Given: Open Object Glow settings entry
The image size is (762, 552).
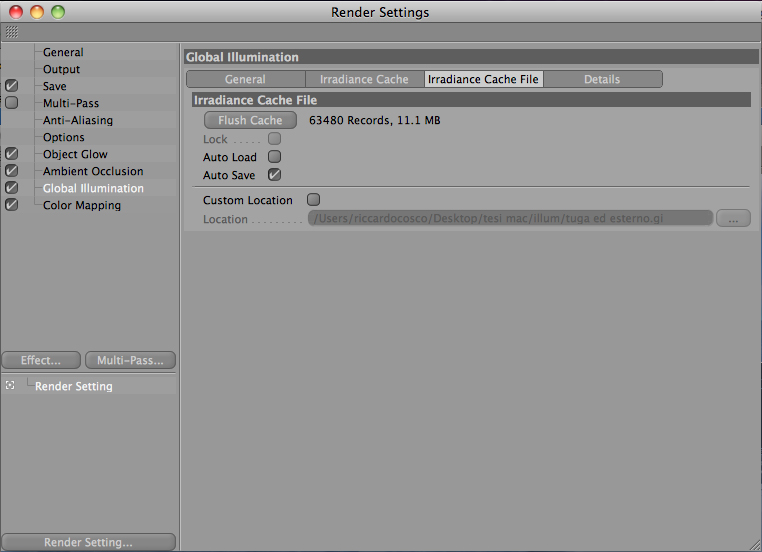Looking at the screenshot, I should tap(75, 154).
